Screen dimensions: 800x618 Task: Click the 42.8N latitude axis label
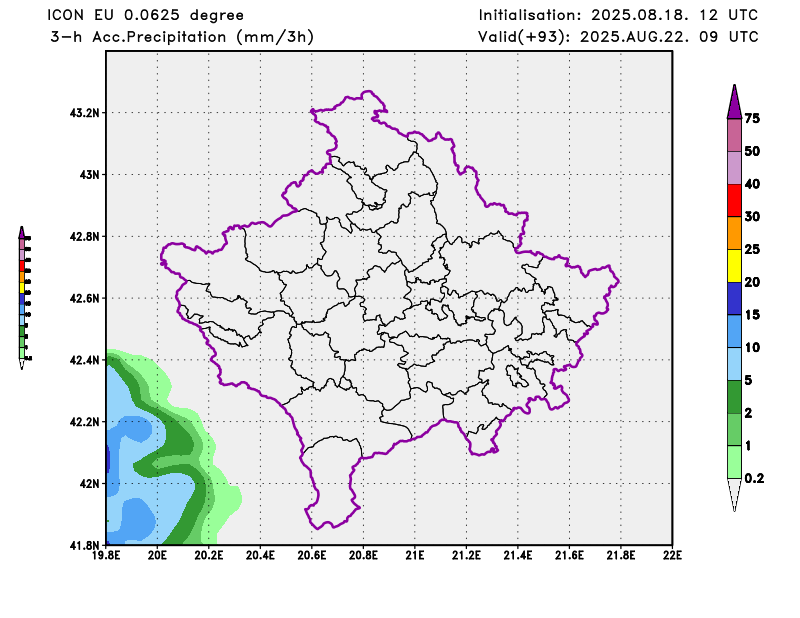85,236
